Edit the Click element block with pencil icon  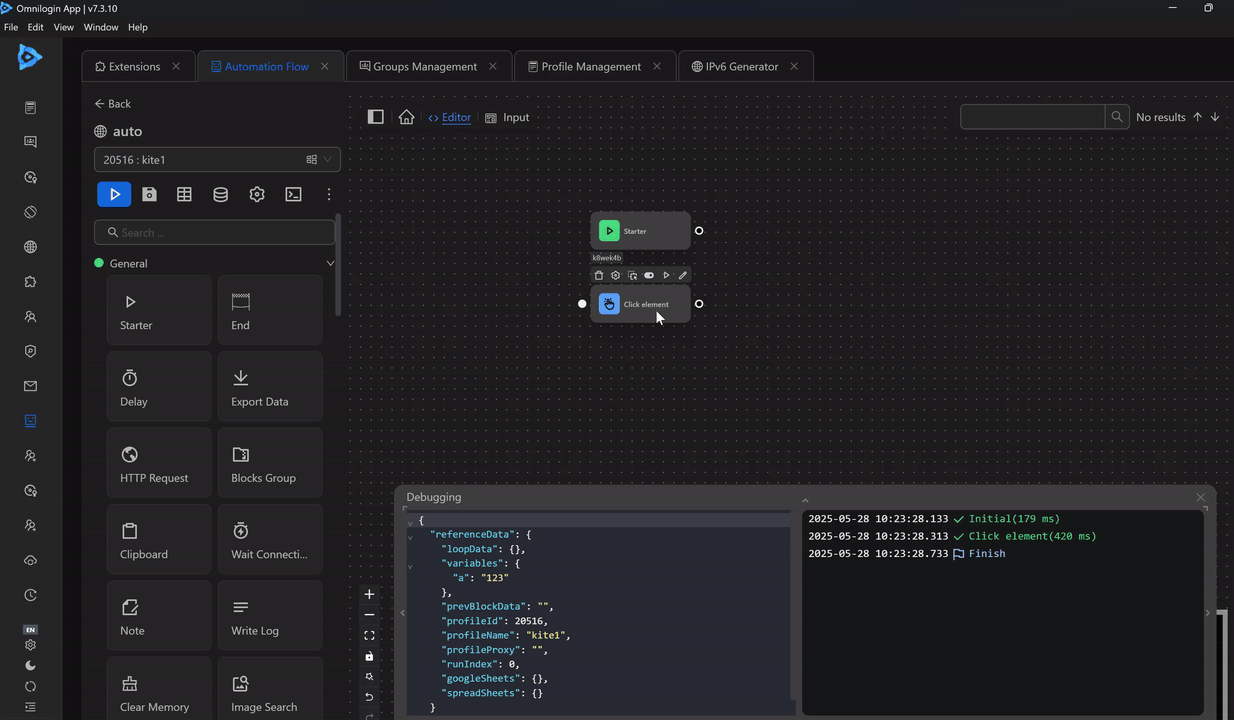(683, 275)
